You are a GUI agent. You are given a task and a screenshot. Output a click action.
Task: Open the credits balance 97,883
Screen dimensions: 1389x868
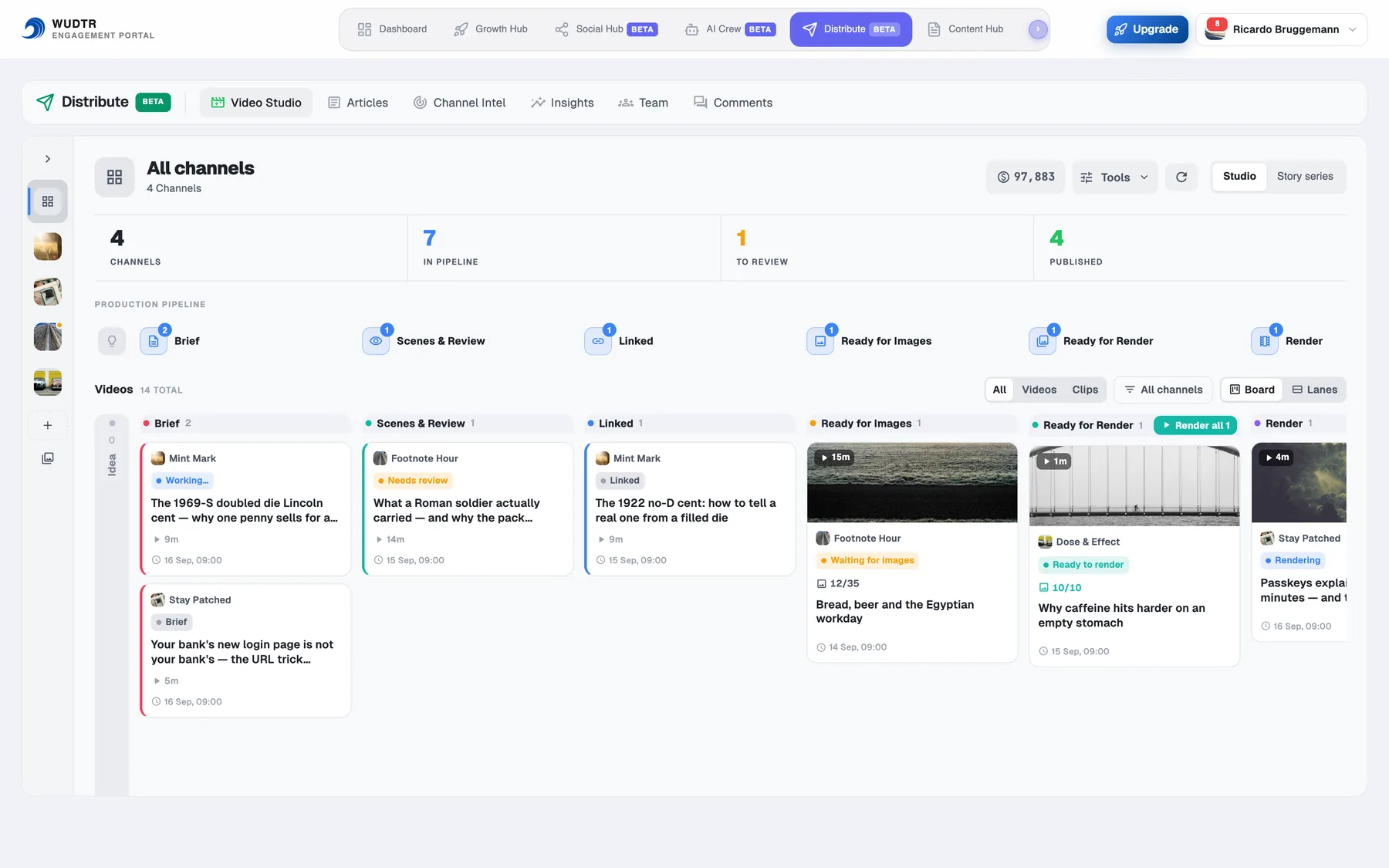[x=1026, y=177]
